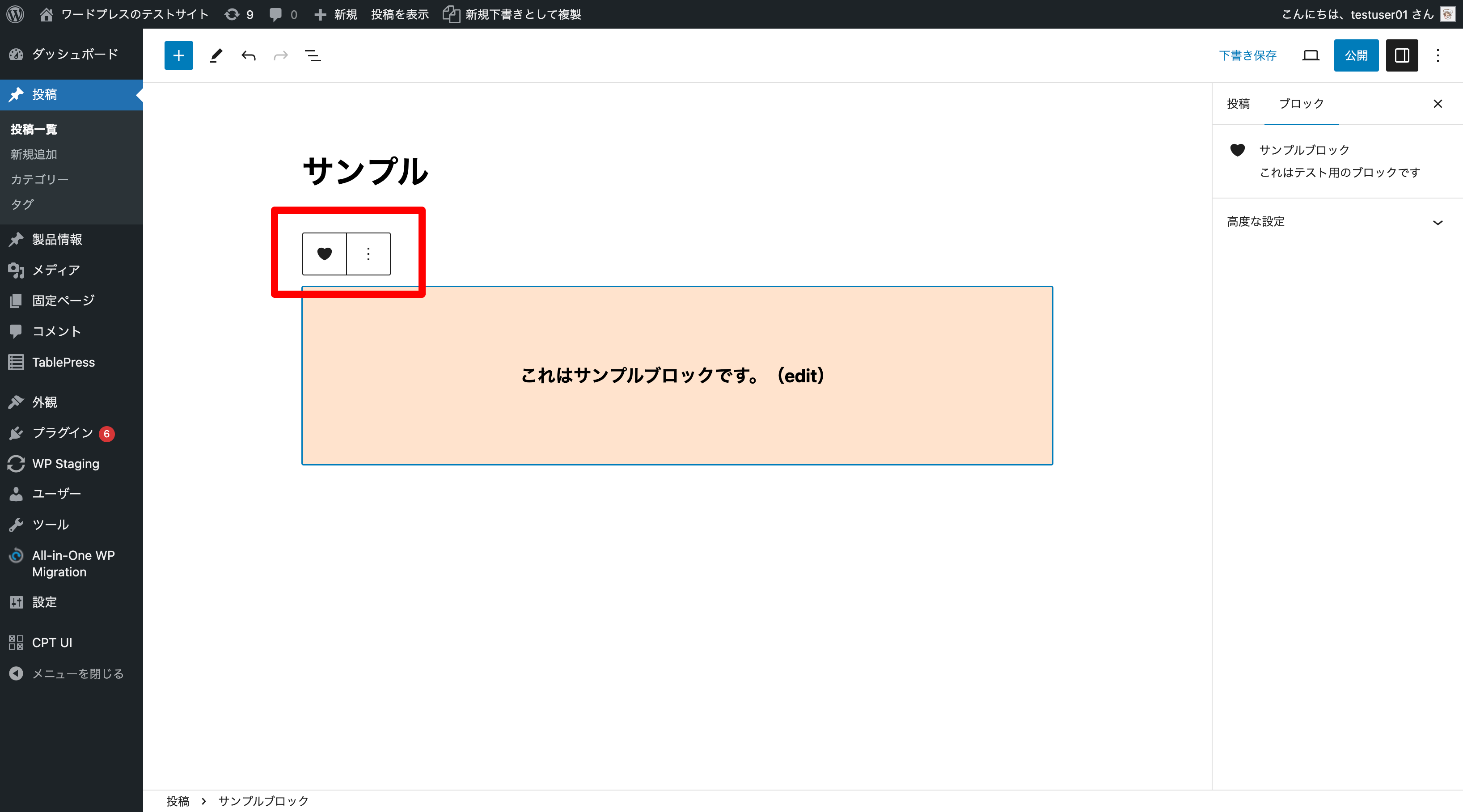Open All-in-One WP Migration menu

72,563
